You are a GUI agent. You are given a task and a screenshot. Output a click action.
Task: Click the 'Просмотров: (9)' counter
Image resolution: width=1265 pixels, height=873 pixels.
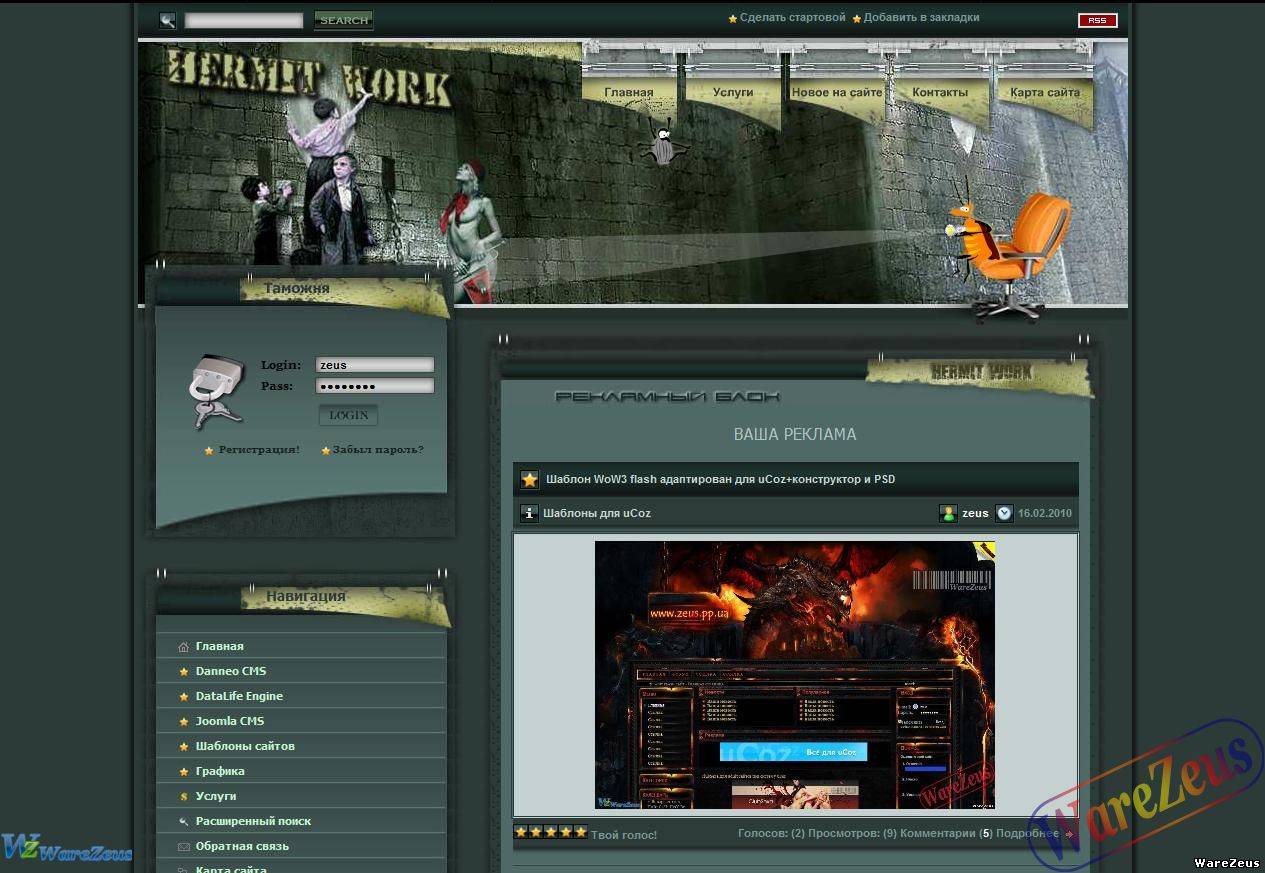pos(853,833)
